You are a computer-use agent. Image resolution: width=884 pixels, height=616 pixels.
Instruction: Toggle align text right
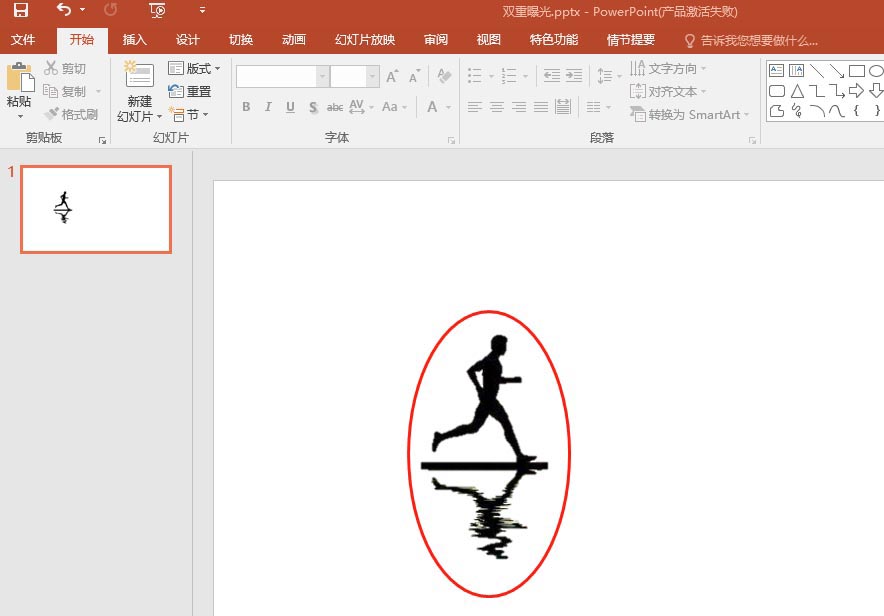coord(519,107)
